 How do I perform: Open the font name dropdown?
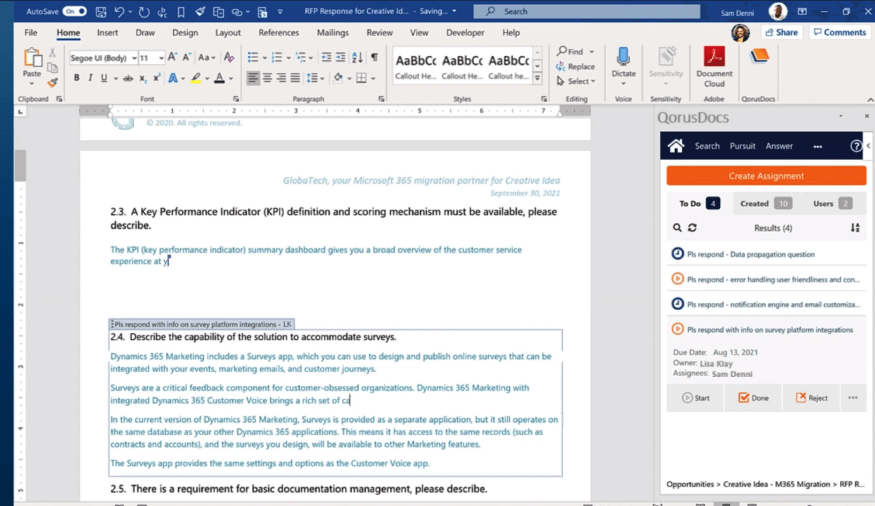click(x=132, y=58)
